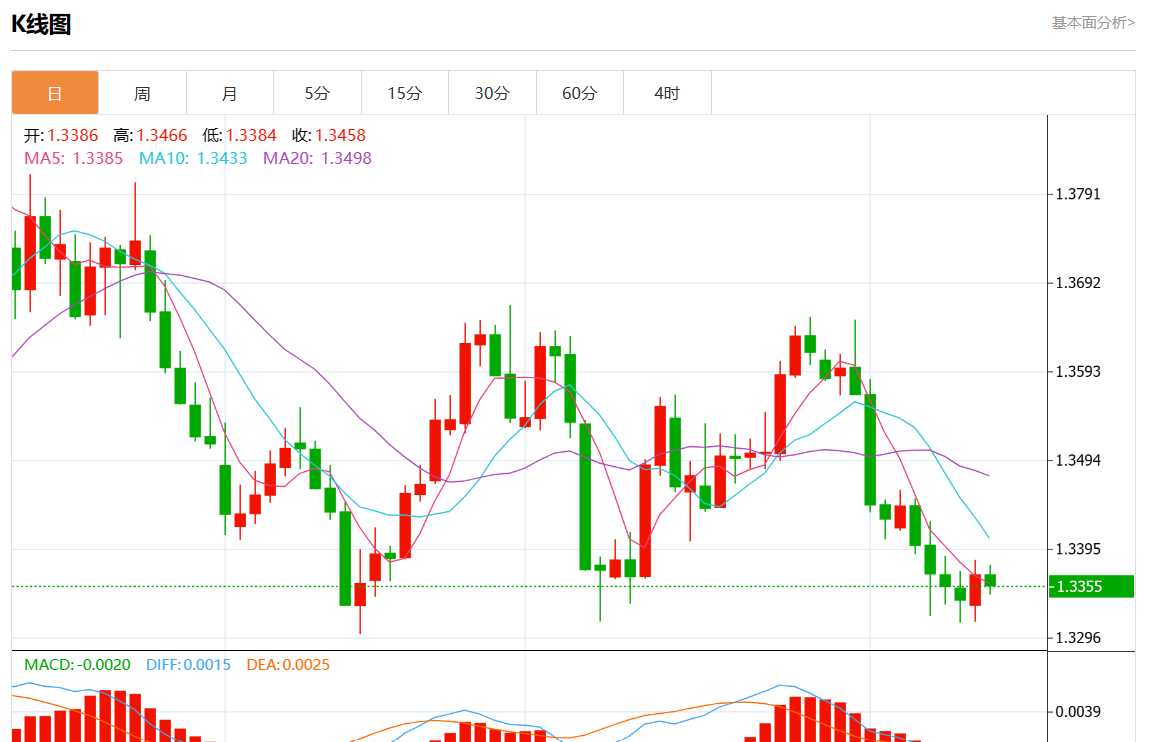The height and width of the screenshot is (742, 1158).
Task: Click the K线图 heading
Action: tap(41, 24)
